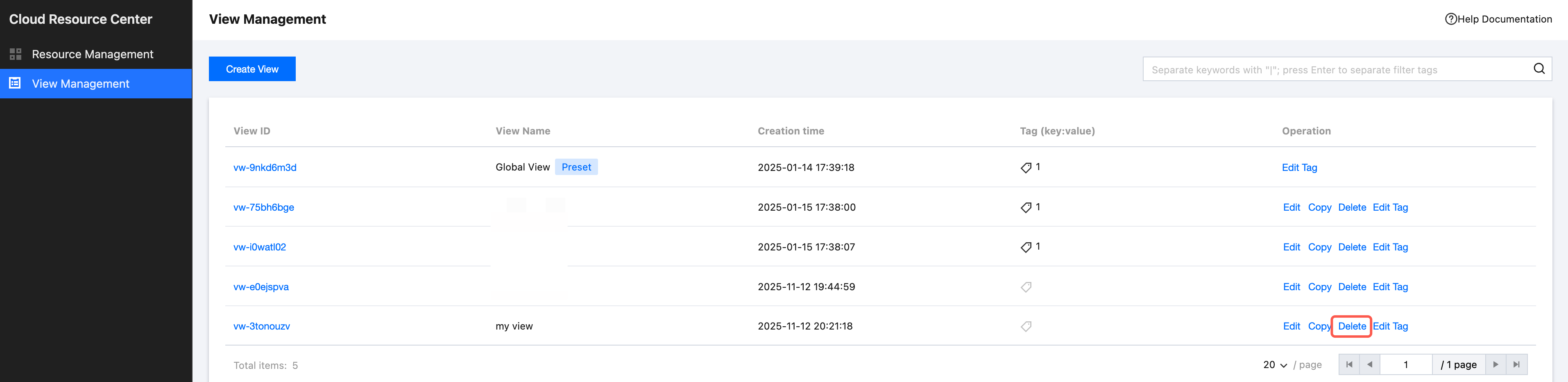Click the next page arrow
The height and width of the screenshot is (382, 1568).
tap(1495, 364)
